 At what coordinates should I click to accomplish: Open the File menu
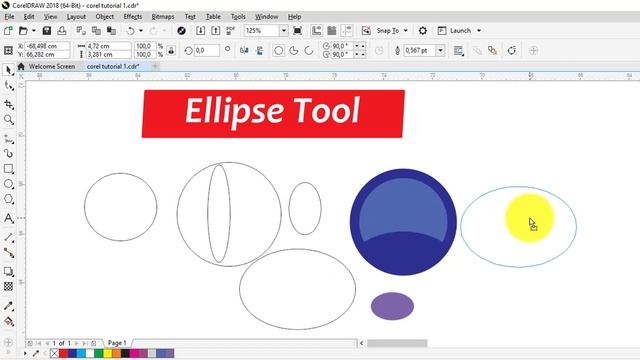(x=9, y=16)
